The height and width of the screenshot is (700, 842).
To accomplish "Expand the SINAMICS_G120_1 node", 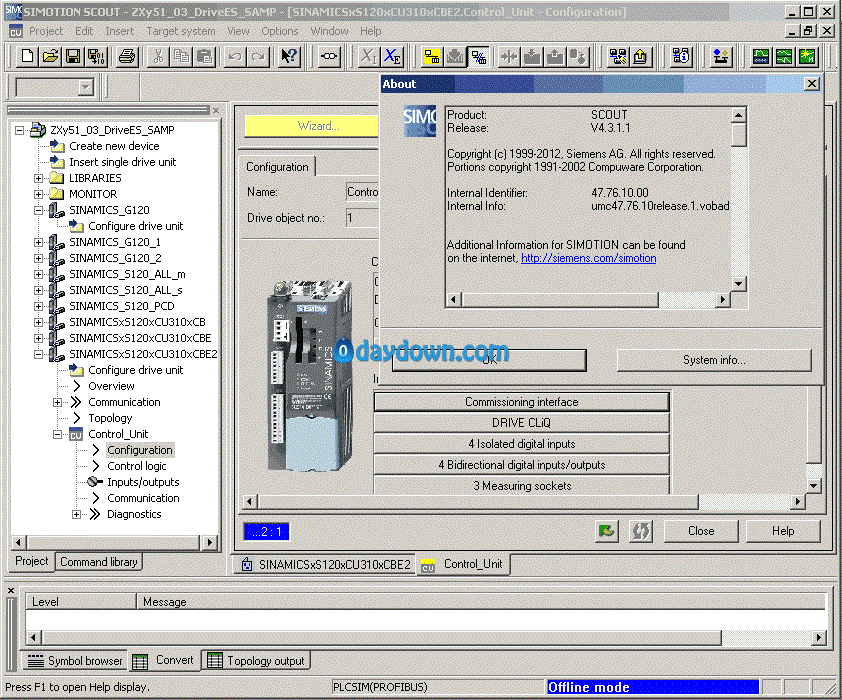I will (x=39, y=243).
